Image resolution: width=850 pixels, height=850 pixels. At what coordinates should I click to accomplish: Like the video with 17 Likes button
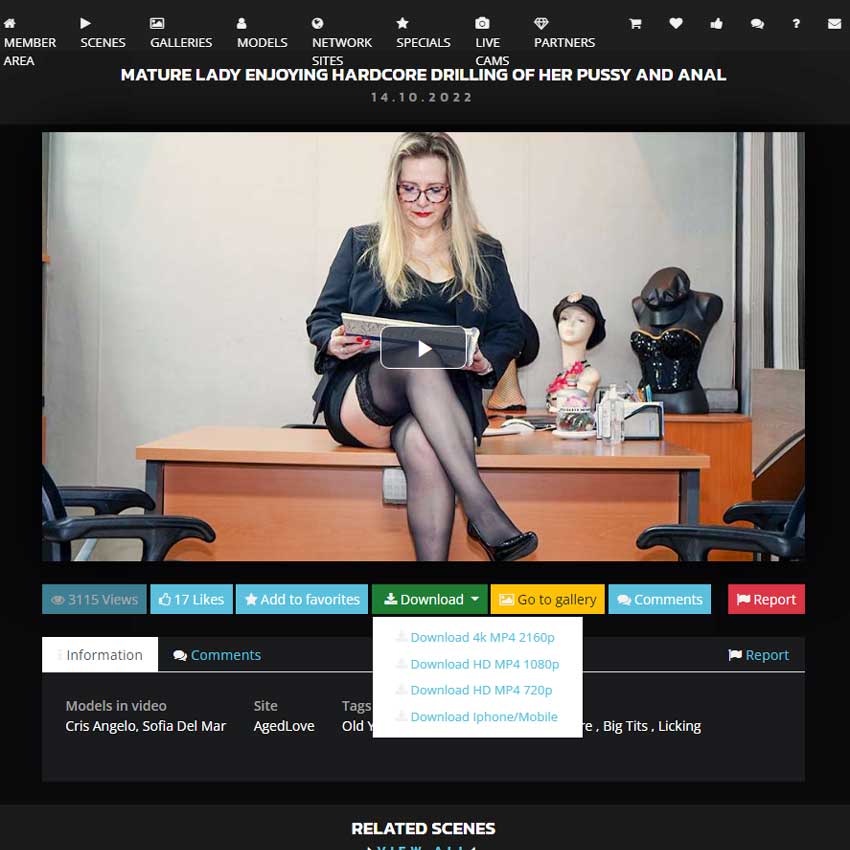[x=191, y=599]
